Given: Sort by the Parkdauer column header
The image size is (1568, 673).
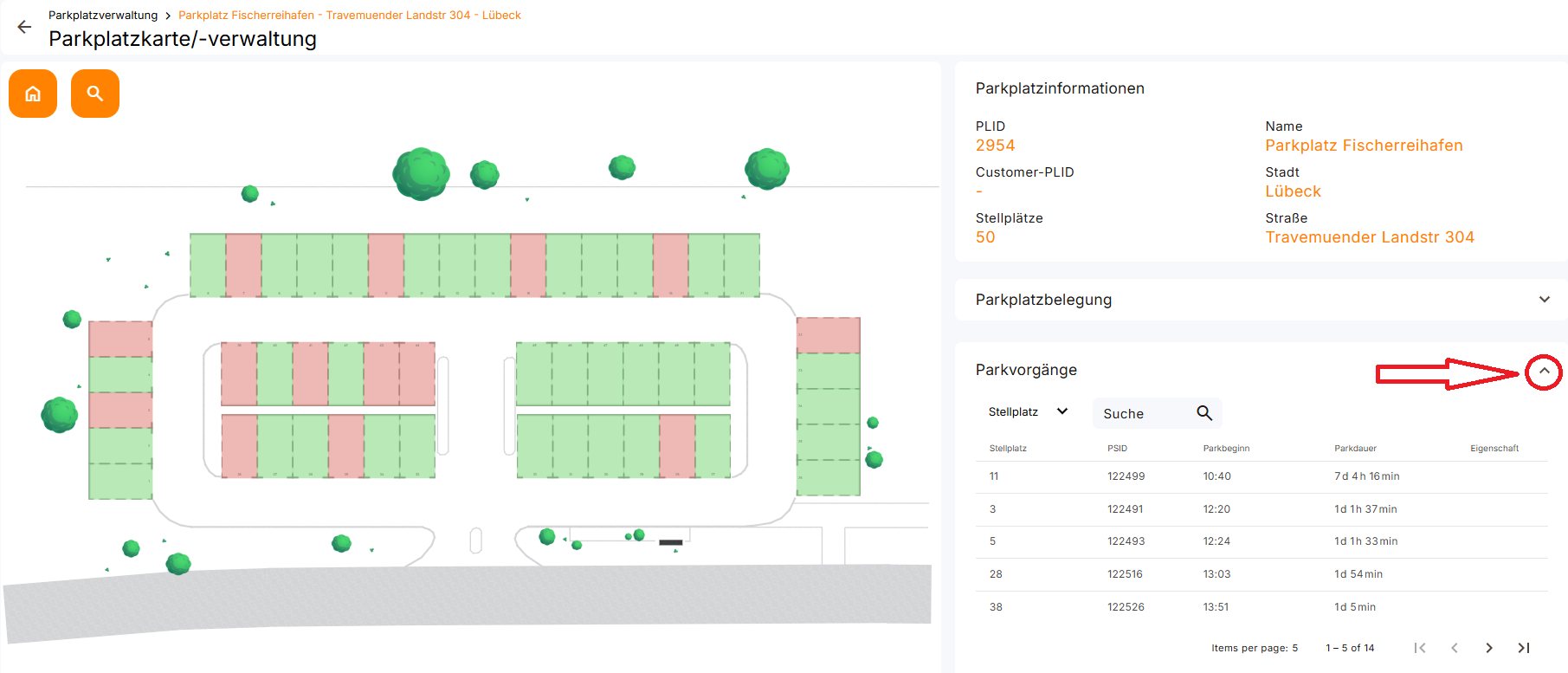Looking at the screenshot, I should (x=1355, y=449).
